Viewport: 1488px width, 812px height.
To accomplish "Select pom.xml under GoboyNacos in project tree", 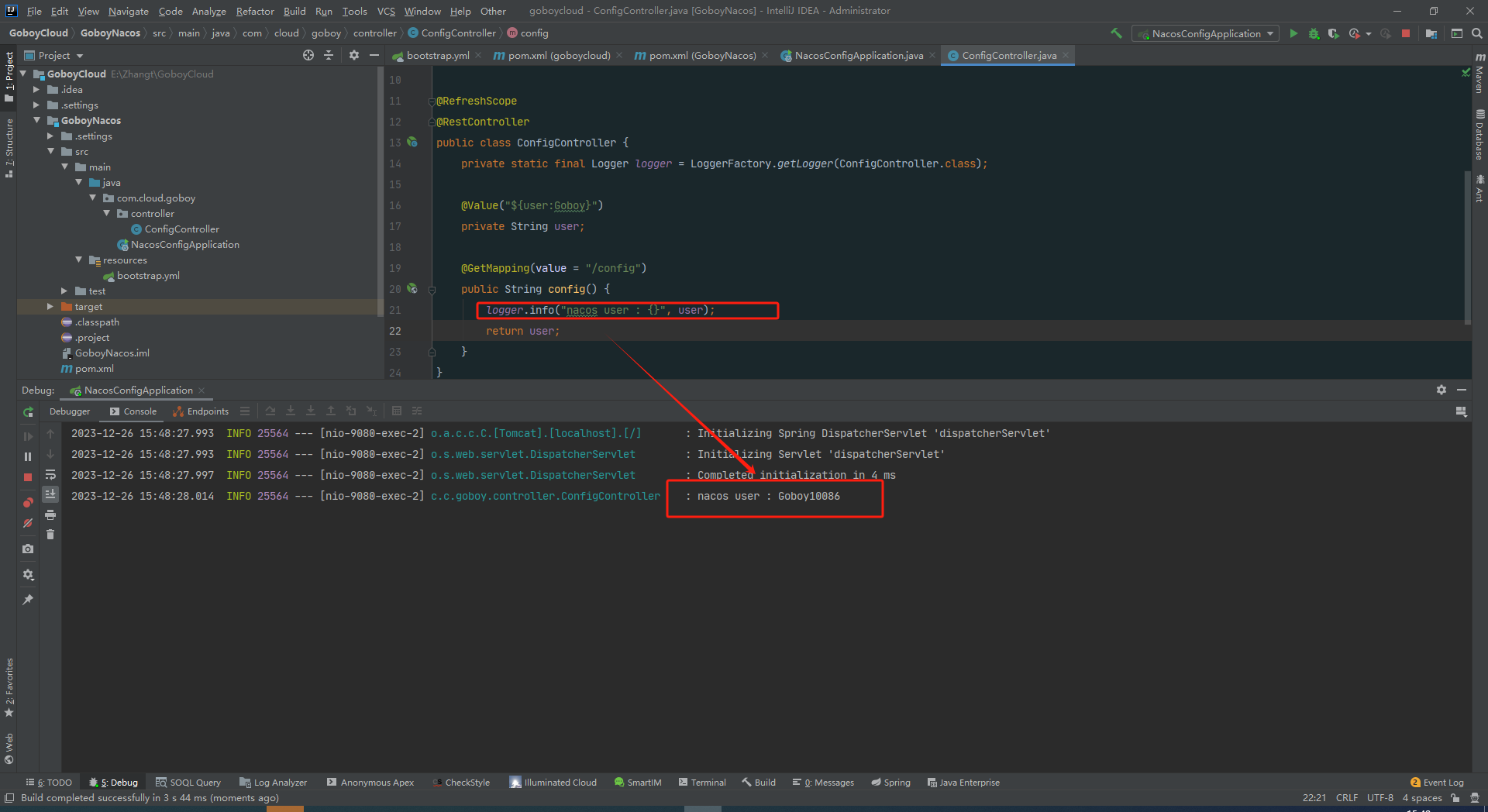I will coord(94,369).
